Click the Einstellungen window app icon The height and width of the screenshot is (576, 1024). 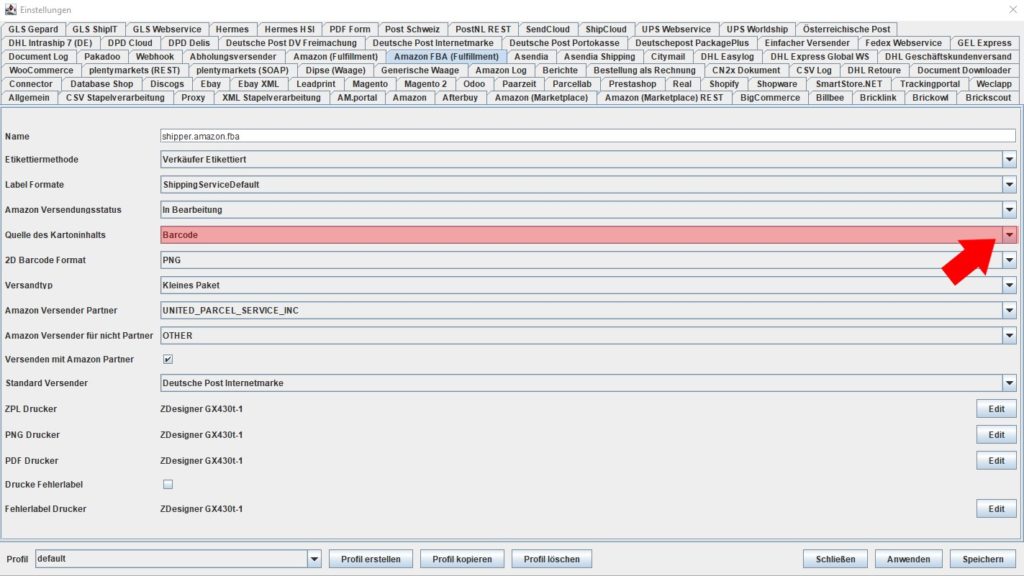10,9
